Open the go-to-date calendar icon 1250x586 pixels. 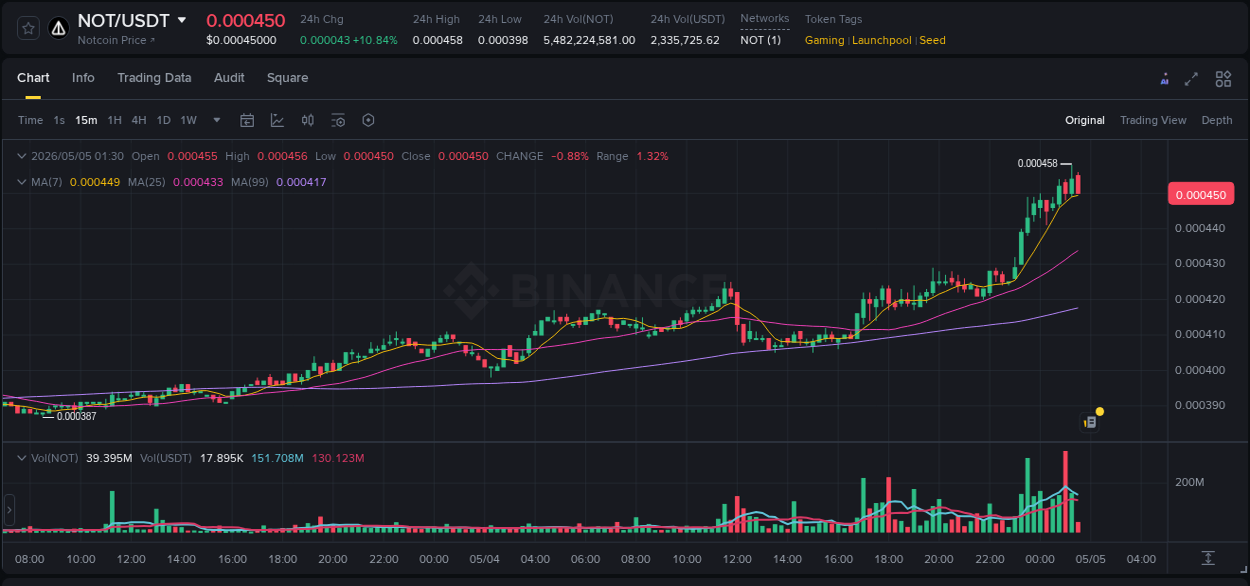coord(247,120)
